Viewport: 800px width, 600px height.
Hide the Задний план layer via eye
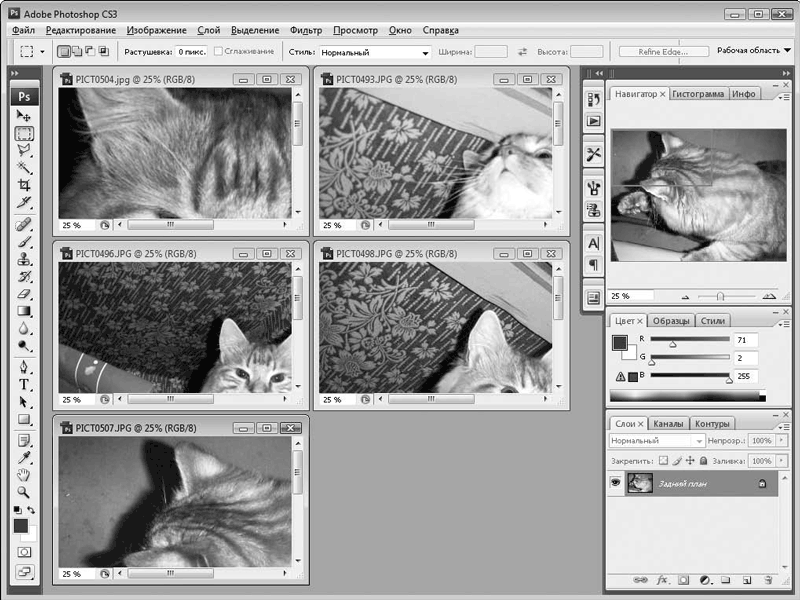[617, 483]
